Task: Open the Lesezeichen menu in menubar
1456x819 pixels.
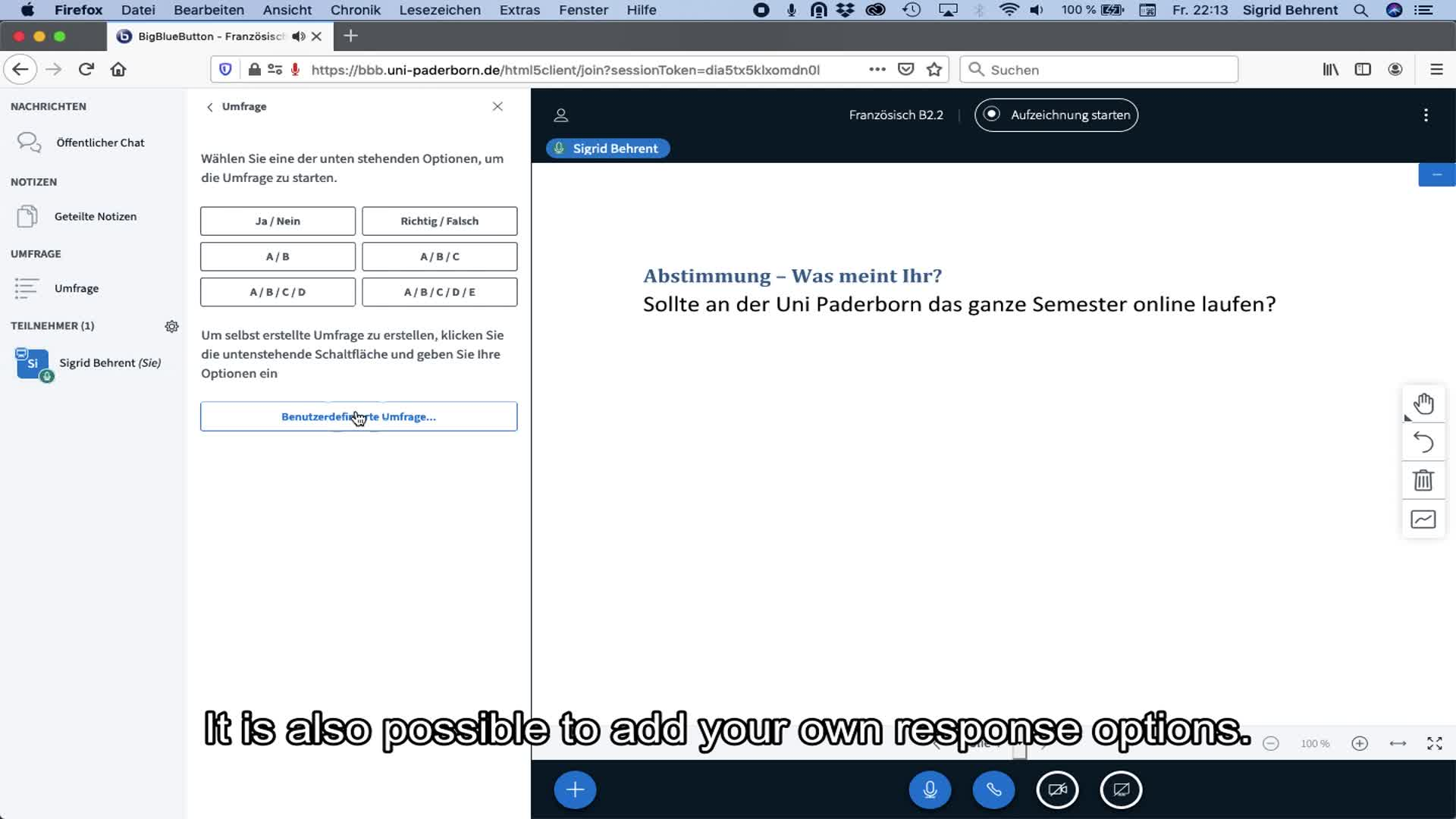Action: (x=440, y=10)
